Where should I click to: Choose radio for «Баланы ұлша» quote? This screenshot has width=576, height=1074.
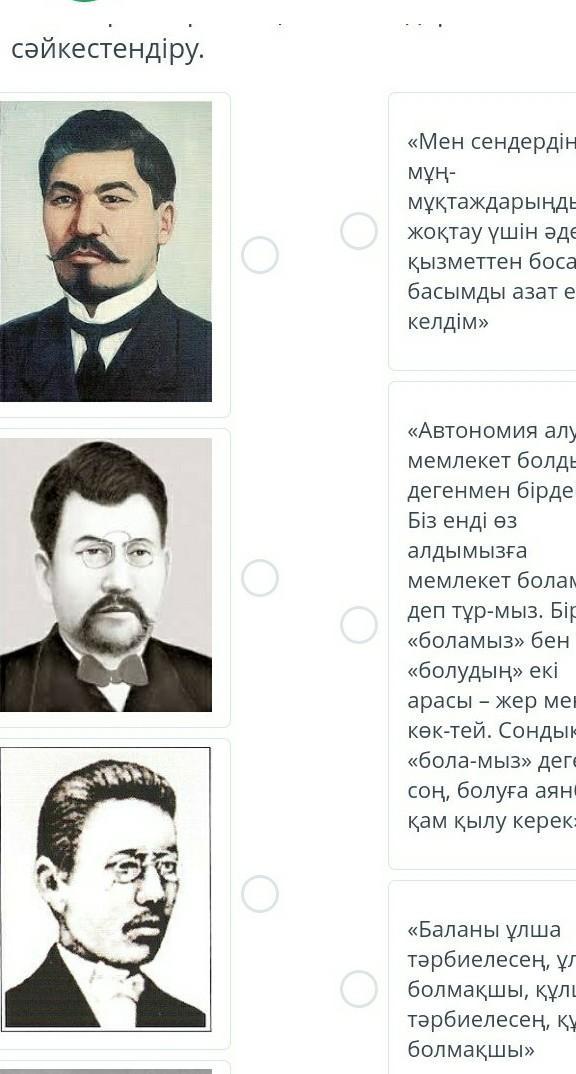359,989
